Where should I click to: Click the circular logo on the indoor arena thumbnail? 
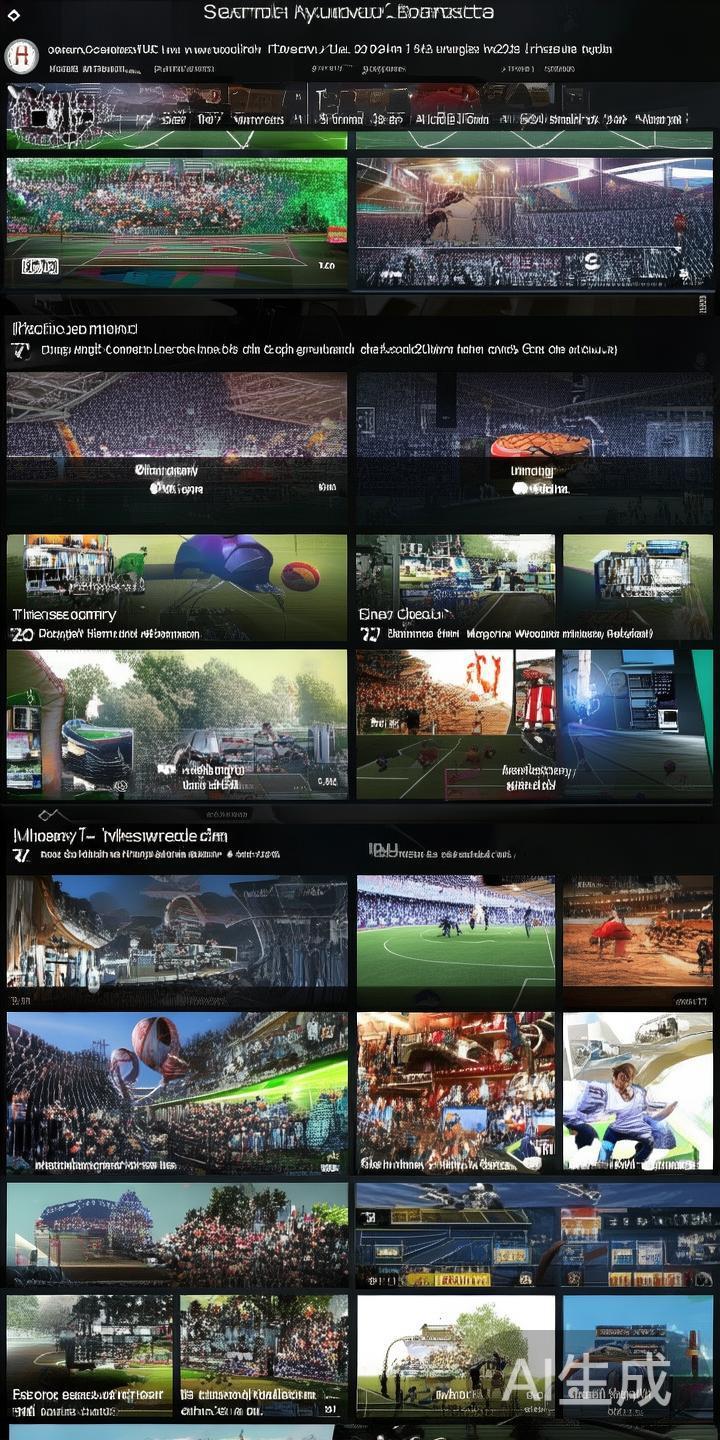coord(592,263)
